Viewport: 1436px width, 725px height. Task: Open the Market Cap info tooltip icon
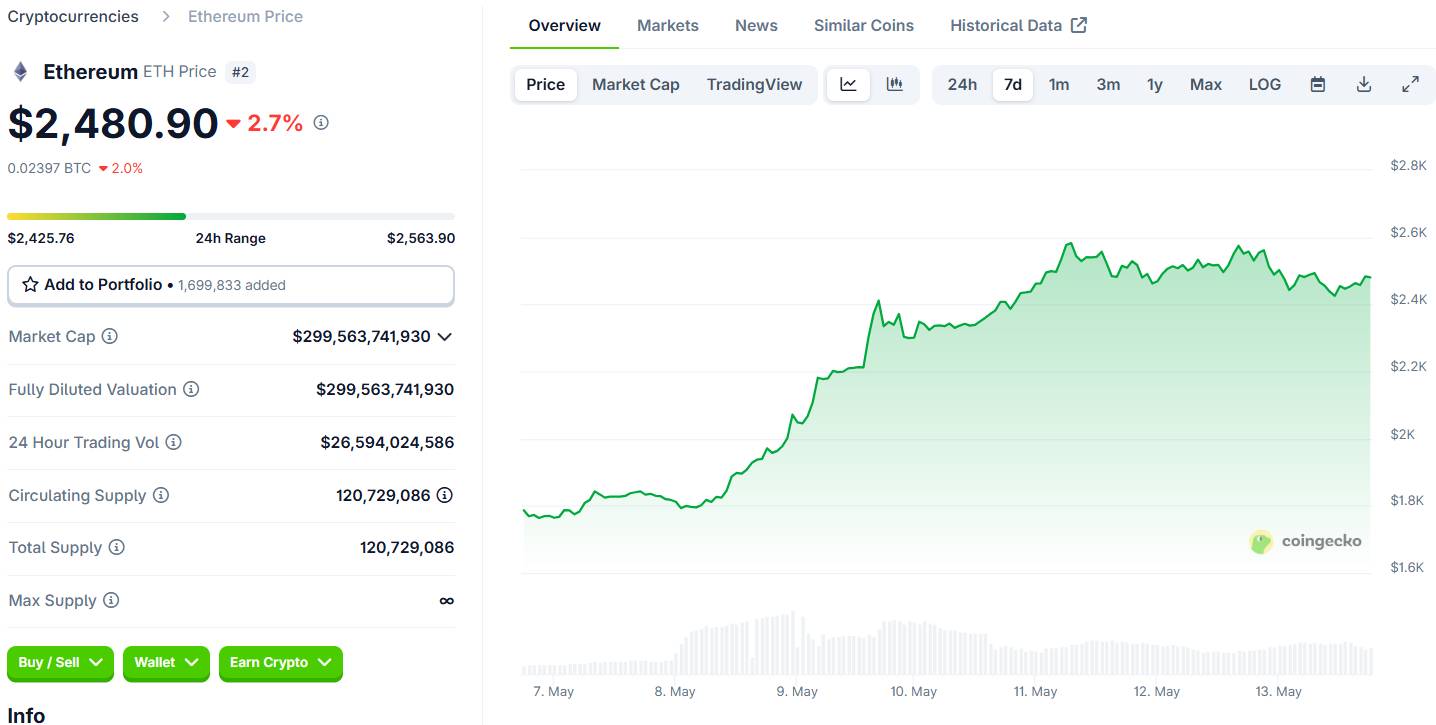coord(110,336)
